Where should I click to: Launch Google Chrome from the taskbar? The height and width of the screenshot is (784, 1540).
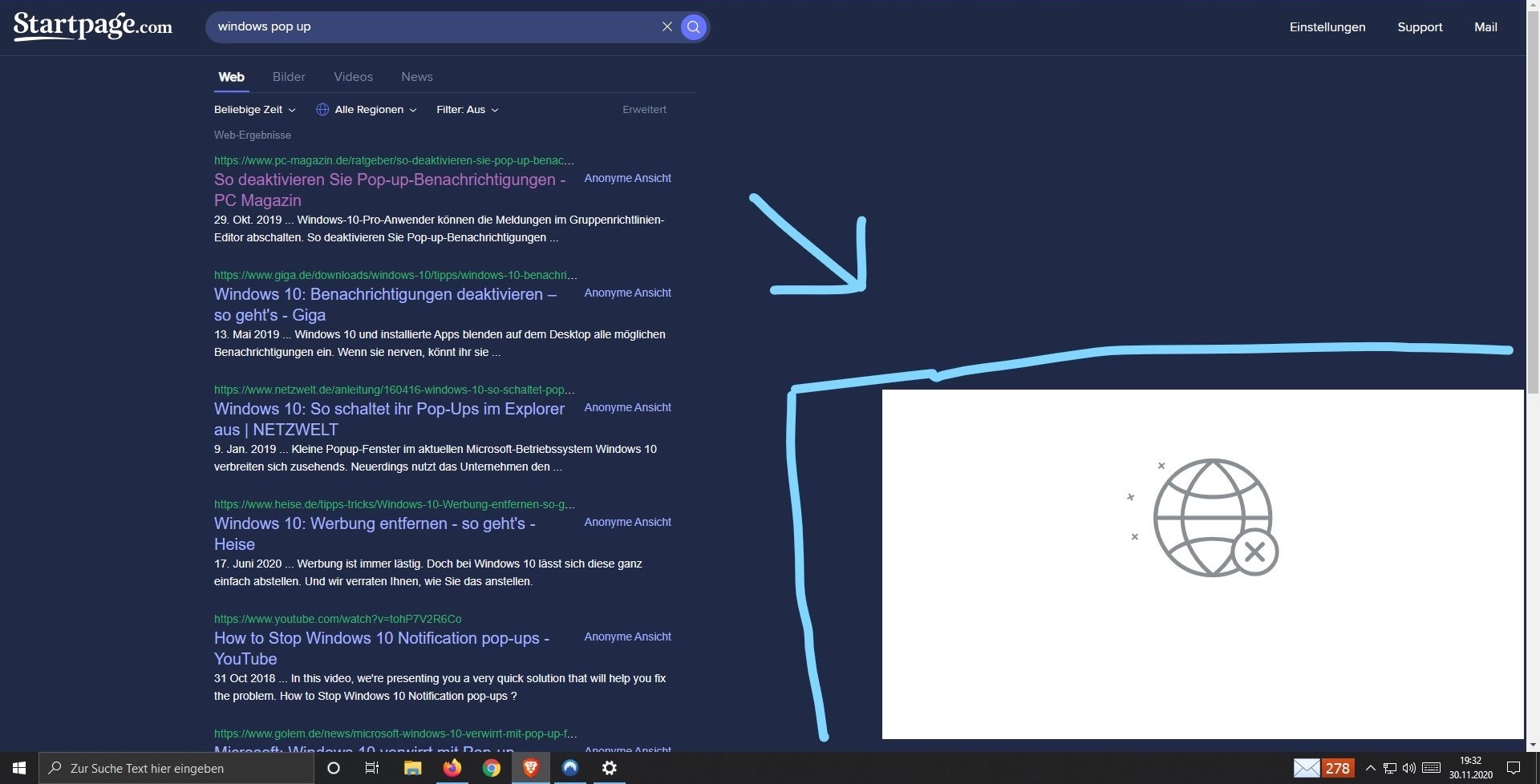(x=491, y=768)
